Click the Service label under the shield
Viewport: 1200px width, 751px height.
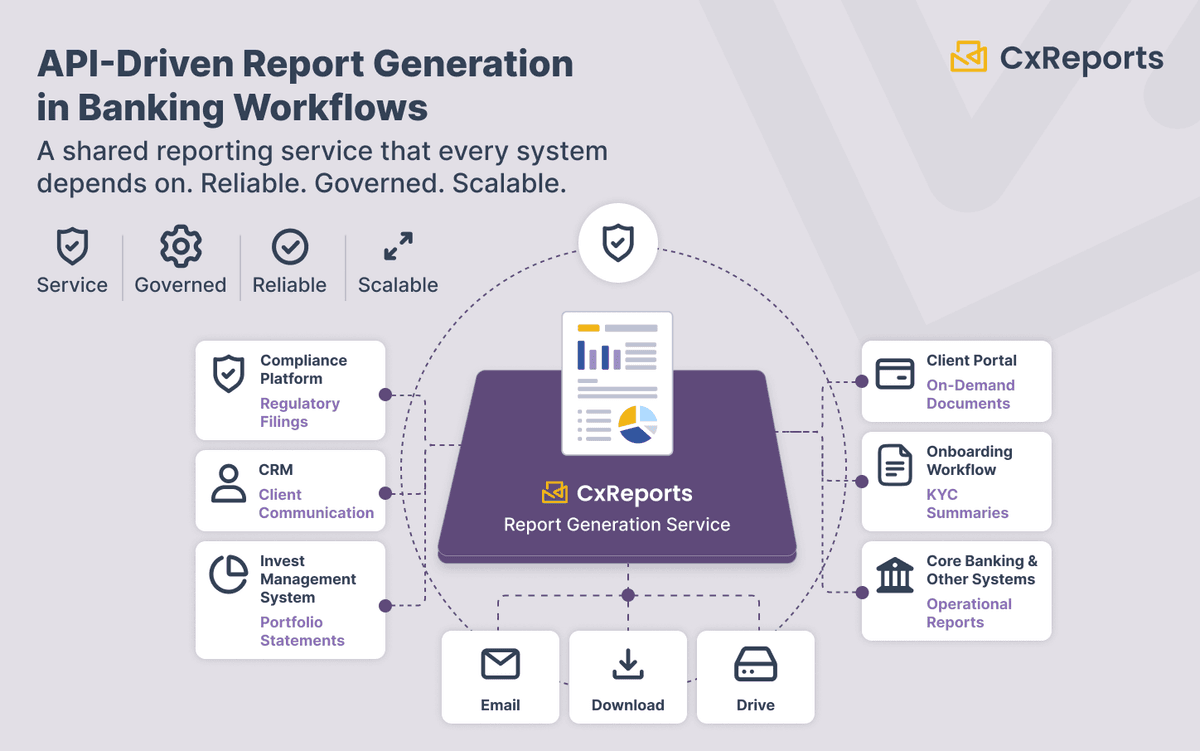[x=72, y=285]
